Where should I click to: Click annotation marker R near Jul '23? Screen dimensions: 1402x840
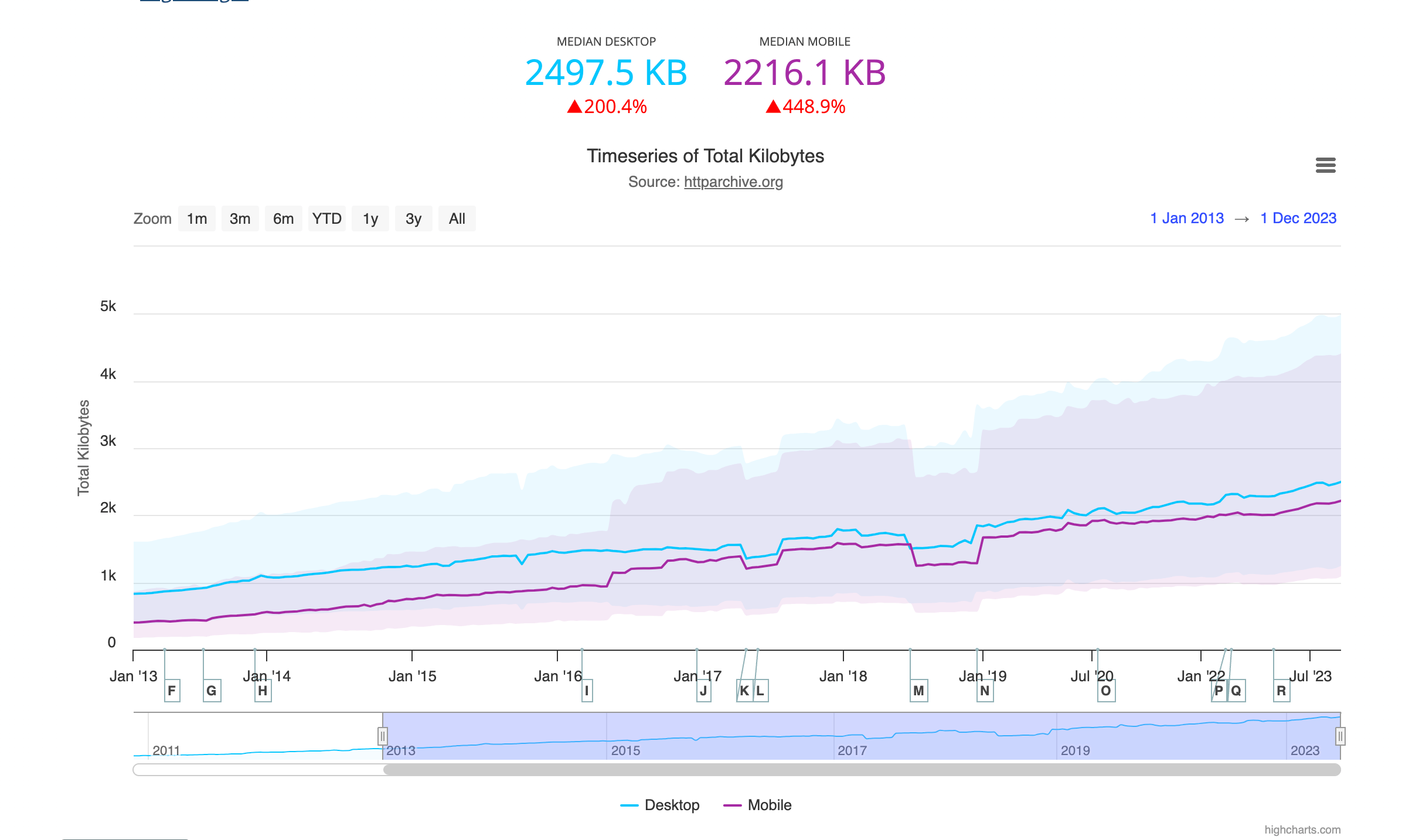(1282, 690)
